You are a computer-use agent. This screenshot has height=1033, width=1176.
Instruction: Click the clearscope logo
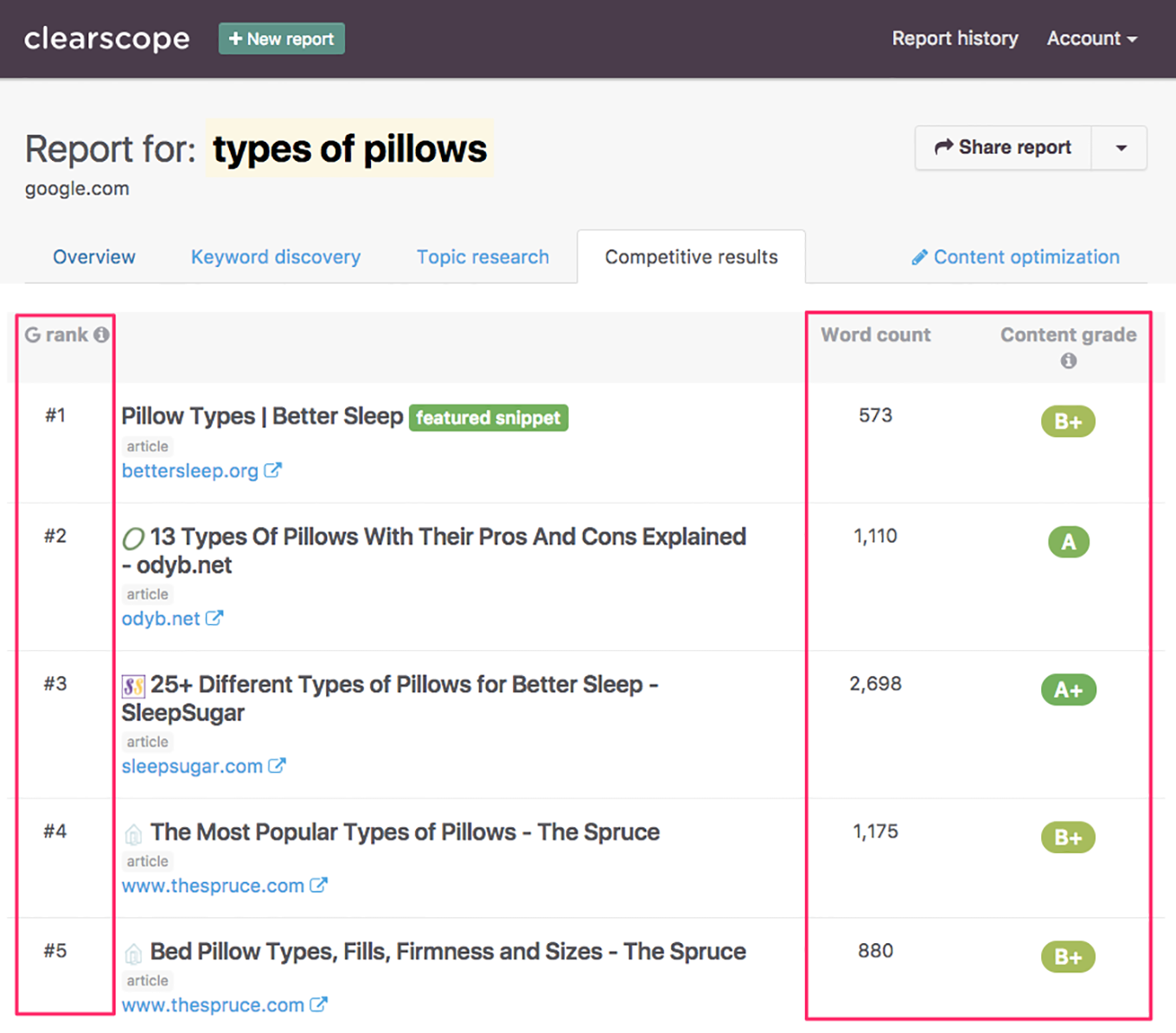[106, 39]
